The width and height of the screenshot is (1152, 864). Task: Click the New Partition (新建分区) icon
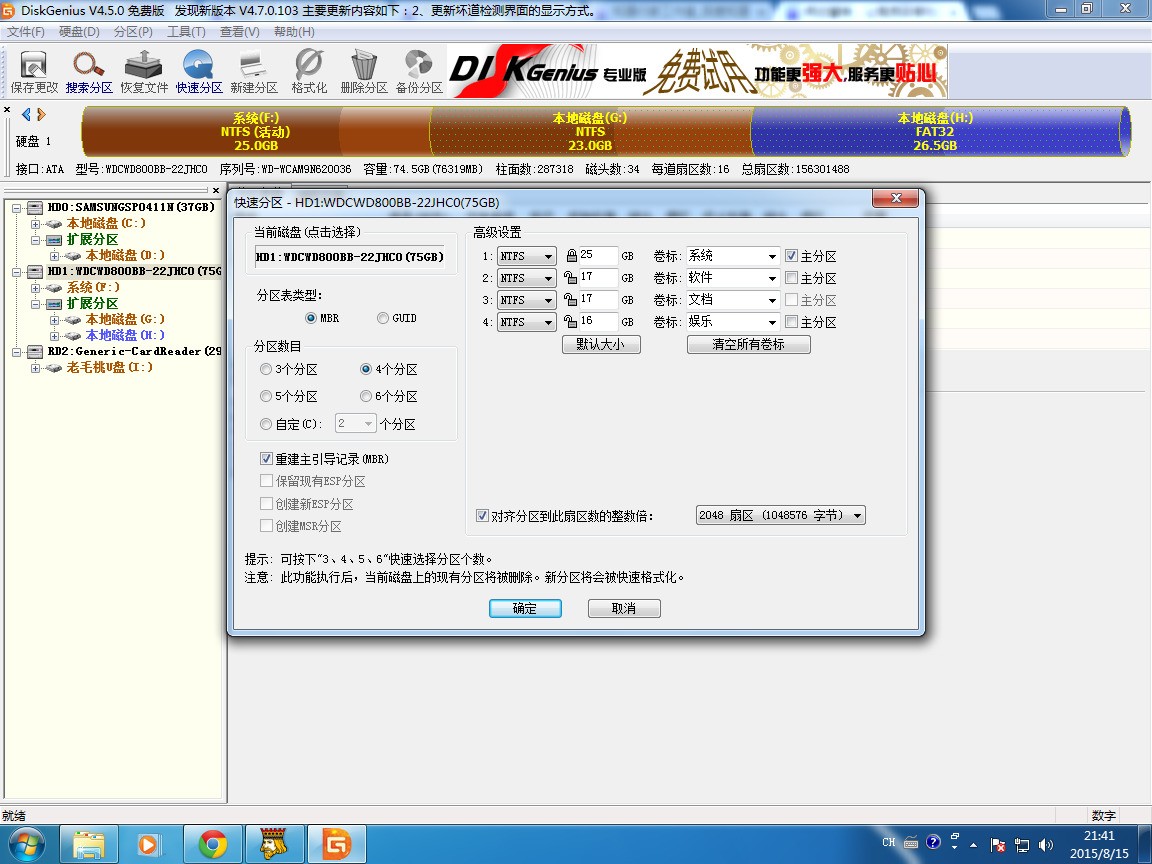254,71
